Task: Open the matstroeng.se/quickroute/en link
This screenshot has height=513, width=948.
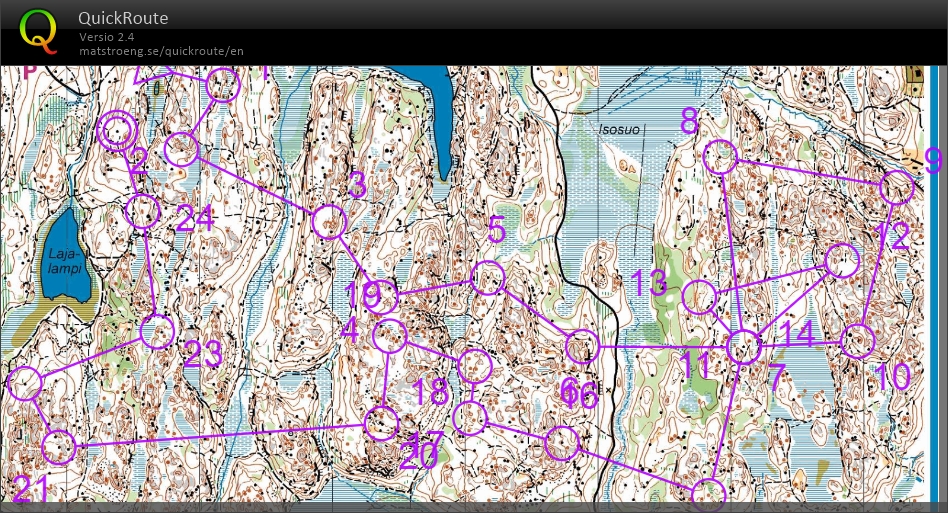Action: [161, 51]
